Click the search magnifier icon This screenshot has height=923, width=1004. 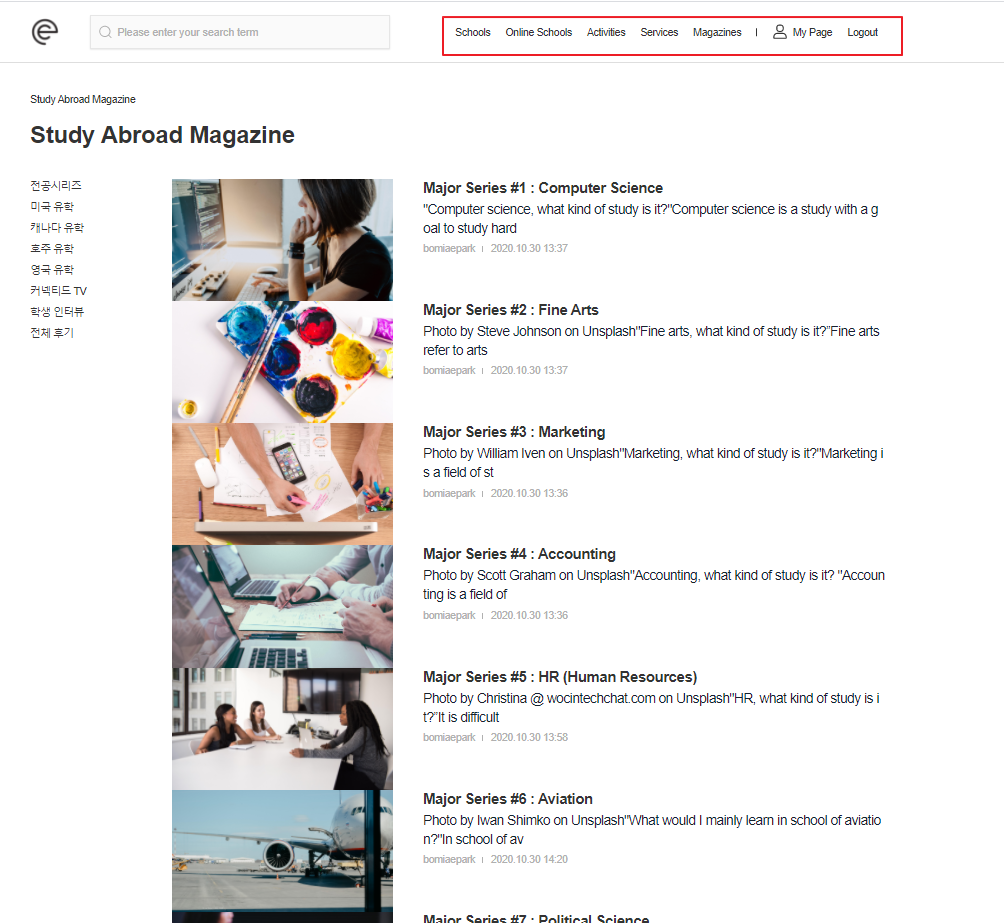(105, 32)
